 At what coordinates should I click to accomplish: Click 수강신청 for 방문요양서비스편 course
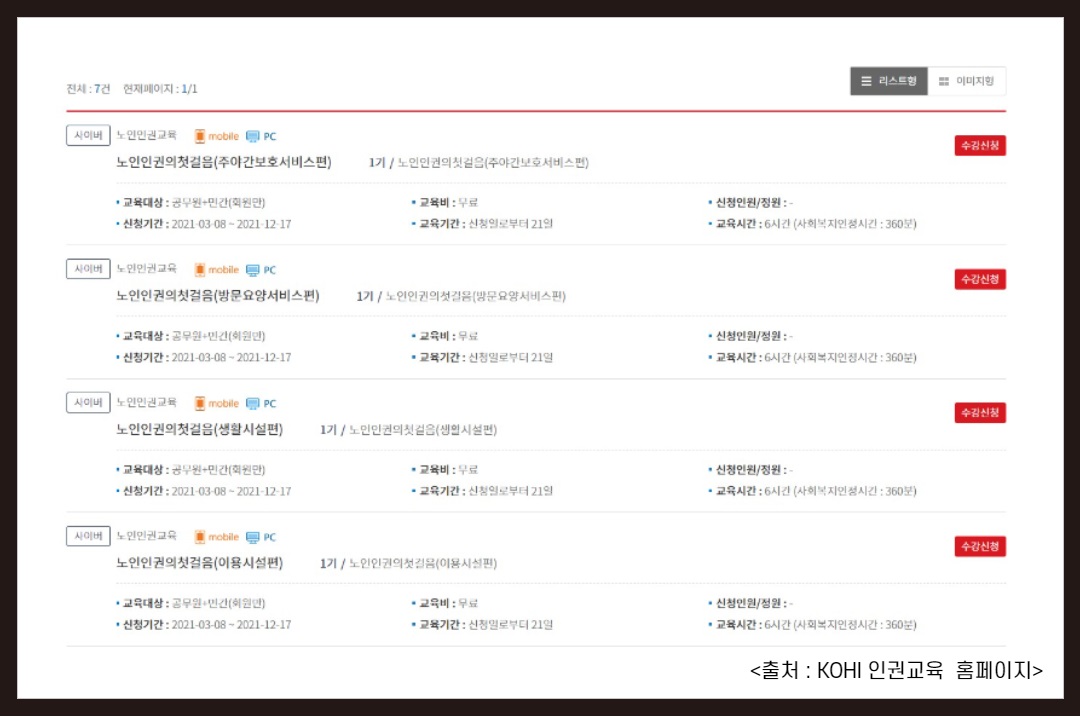pyautogui.click(x=979, y=279)
